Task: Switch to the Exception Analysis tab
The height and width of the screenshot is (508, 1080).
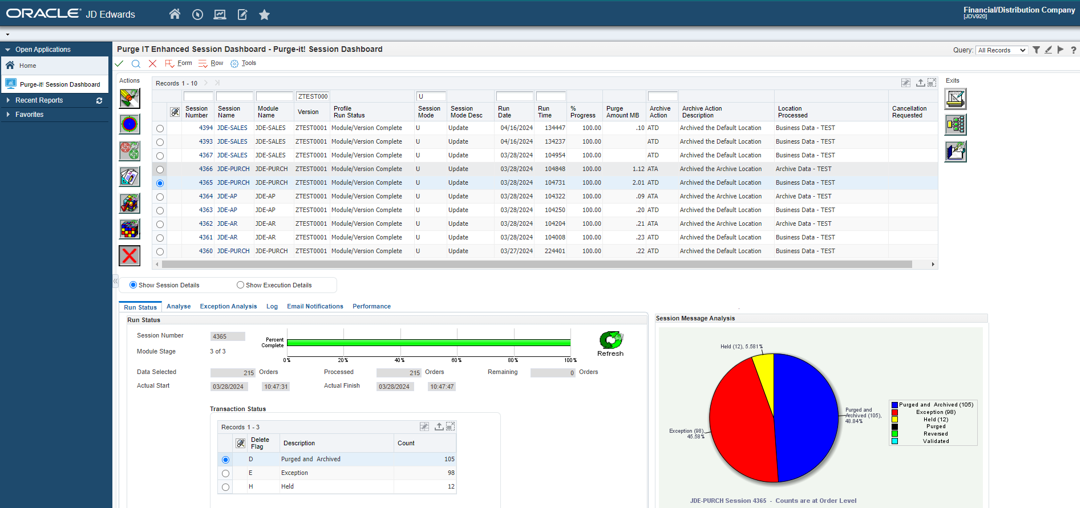Action: 228,307
